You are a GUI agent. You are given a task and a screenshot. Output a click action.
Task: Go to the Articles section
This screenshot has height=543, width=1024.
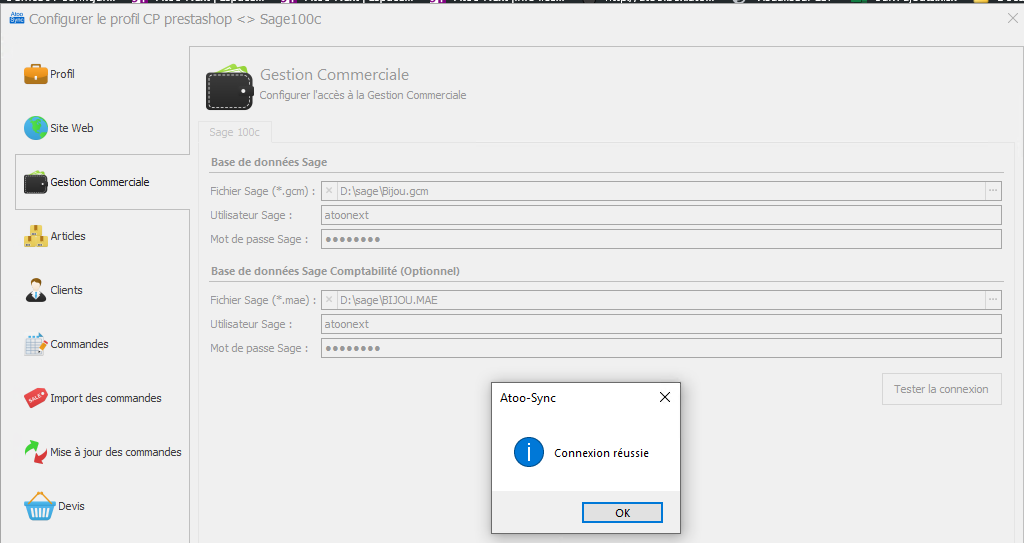coord(68,236)
